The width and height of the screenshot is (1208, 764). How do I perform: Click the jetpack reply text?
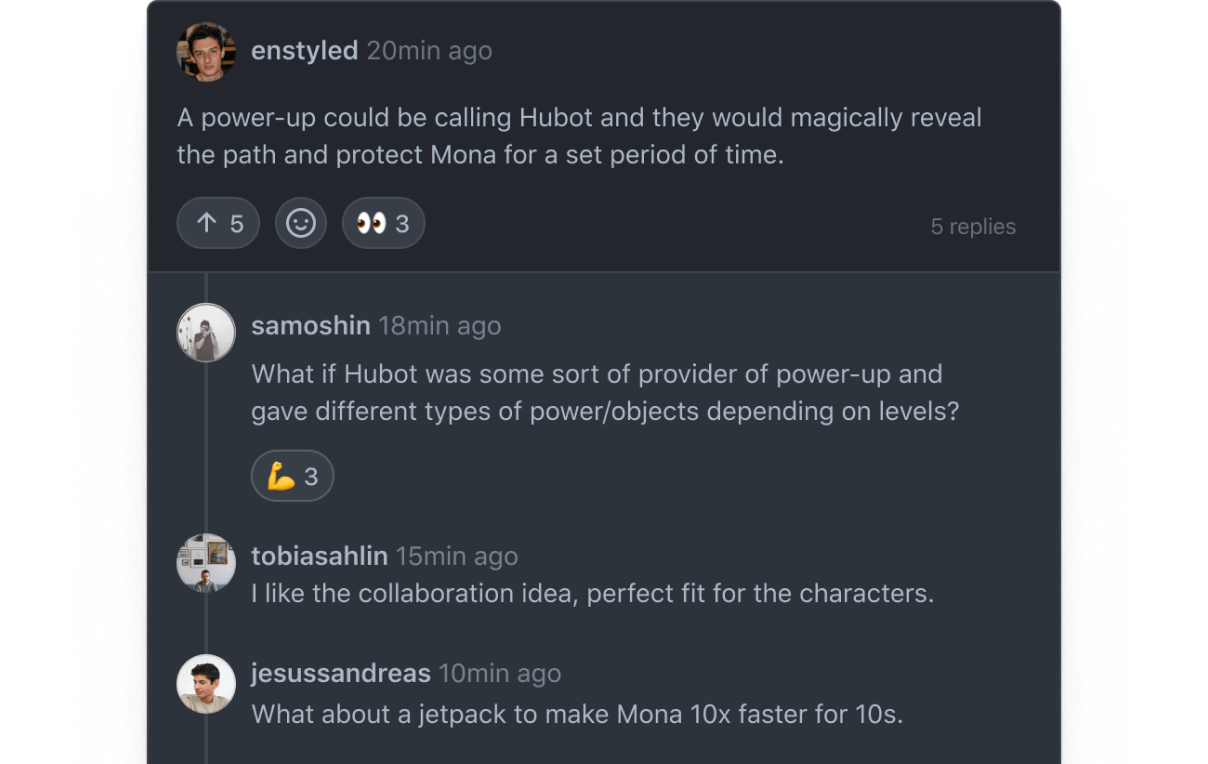pos(577,714)
